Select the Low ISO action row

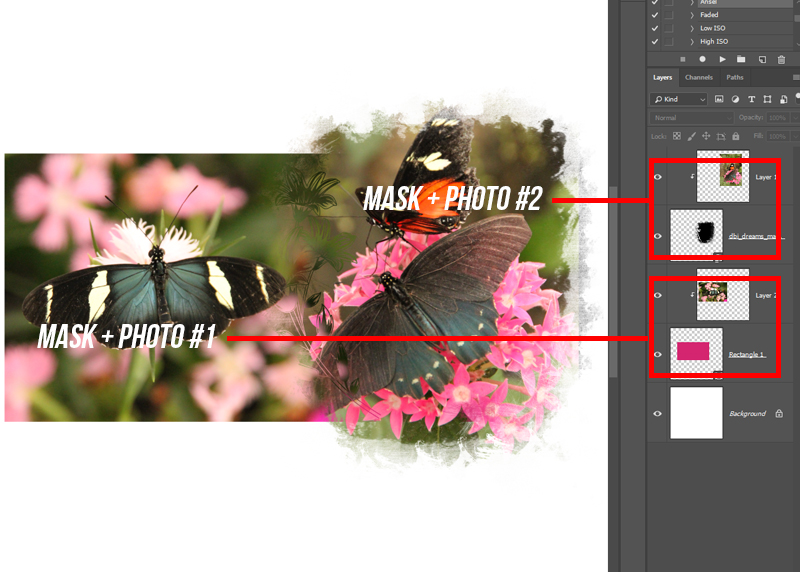[x=745, y=28]
